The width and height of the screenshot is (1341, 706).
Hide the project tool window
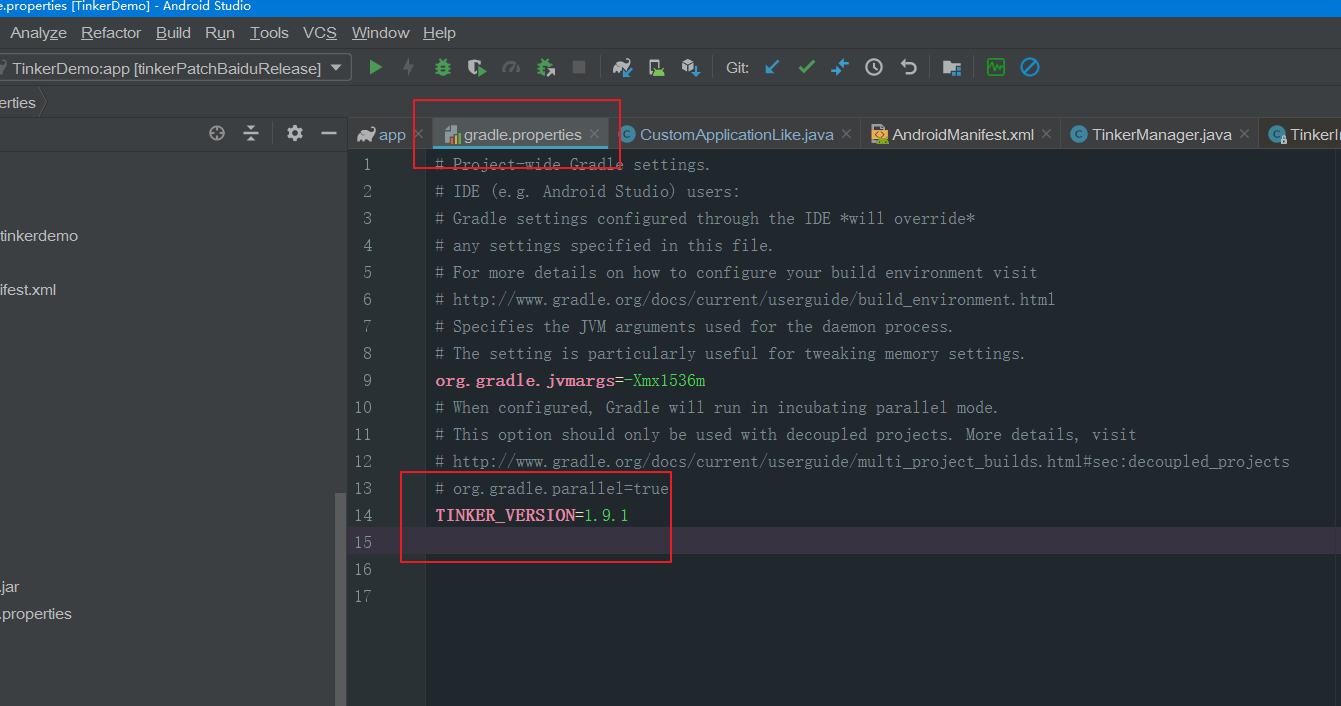pos(329,133)
